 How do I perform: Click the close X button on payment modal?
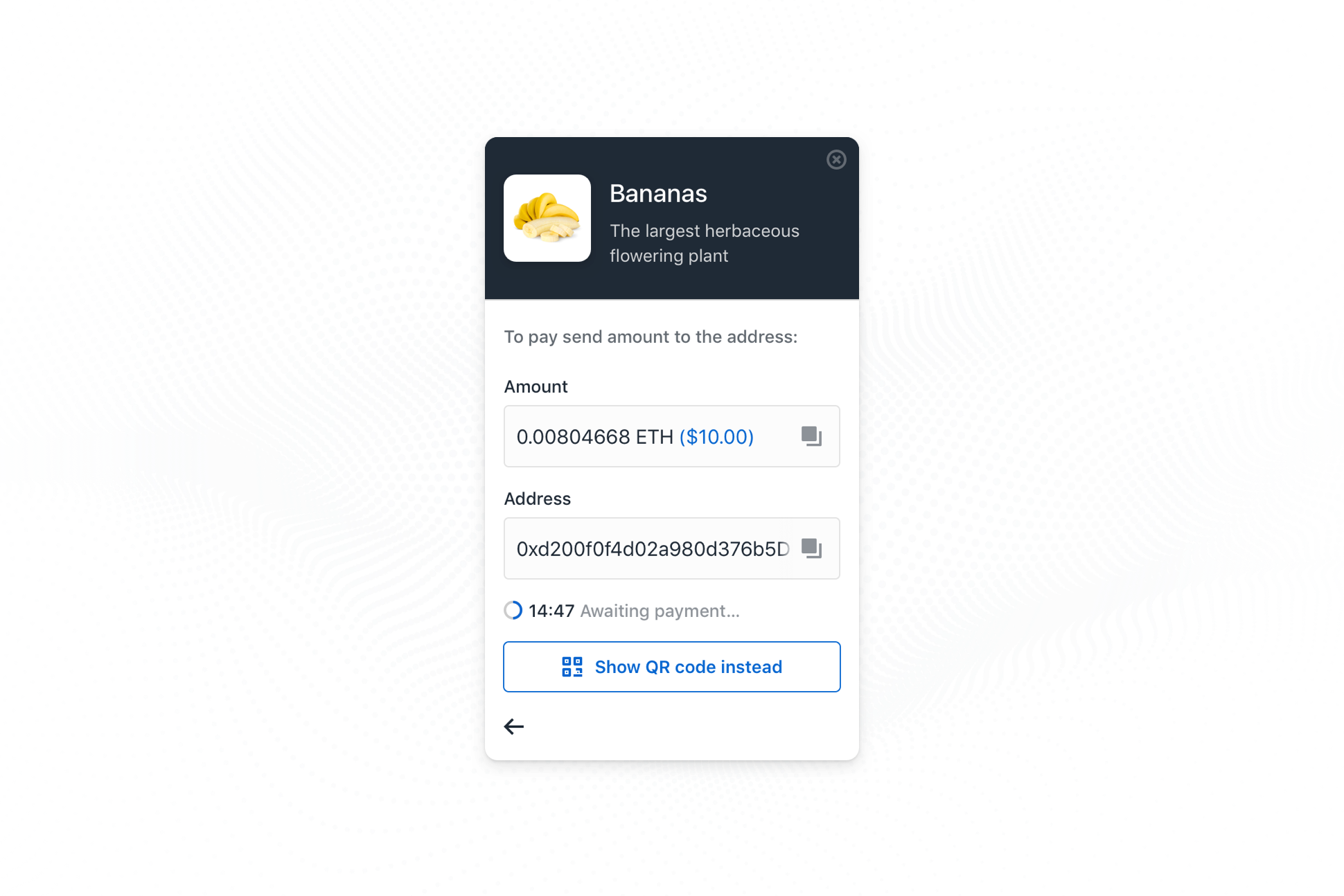[x=837, y=160]
